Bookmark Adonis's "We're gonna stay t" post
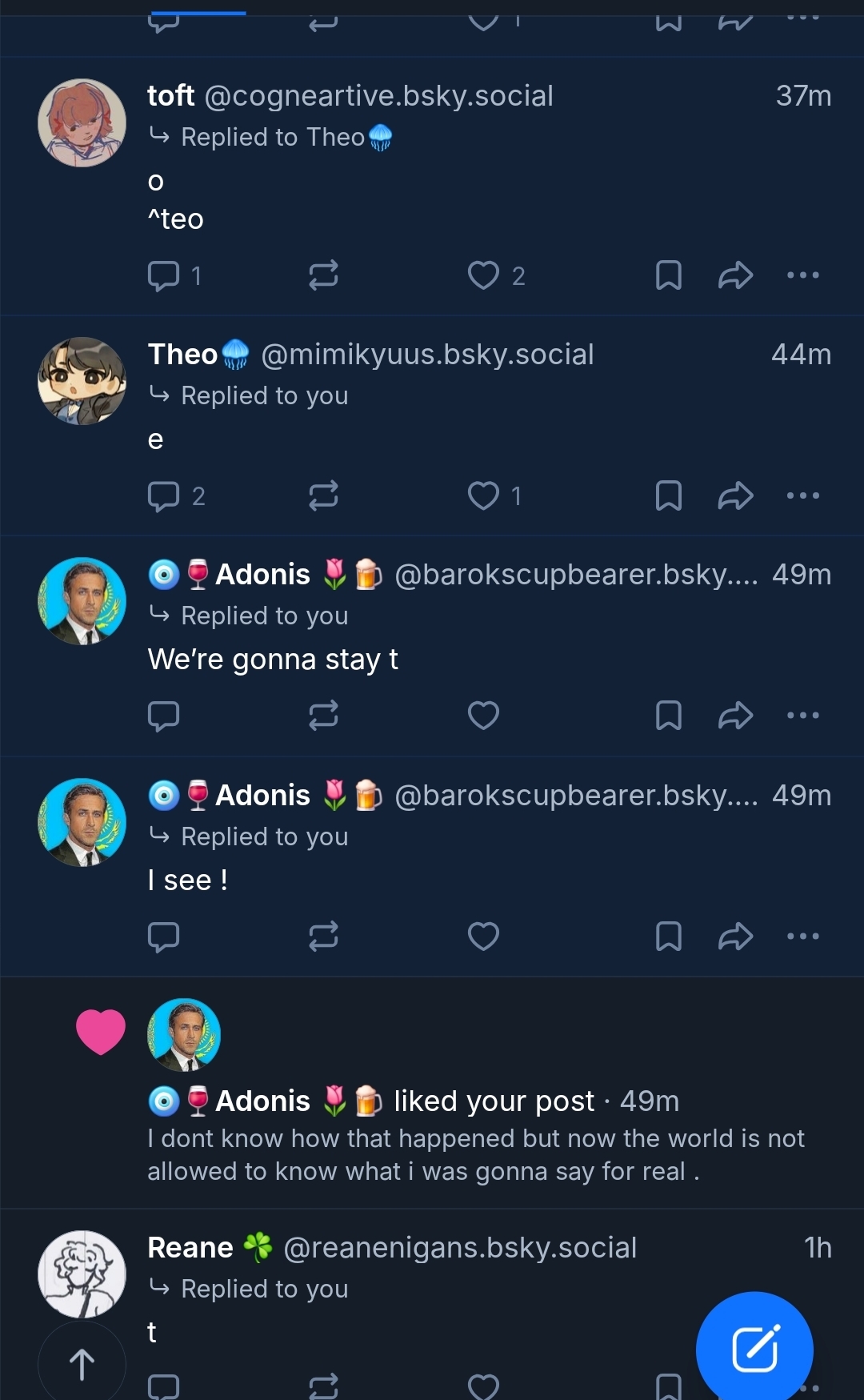 point(668,716)
